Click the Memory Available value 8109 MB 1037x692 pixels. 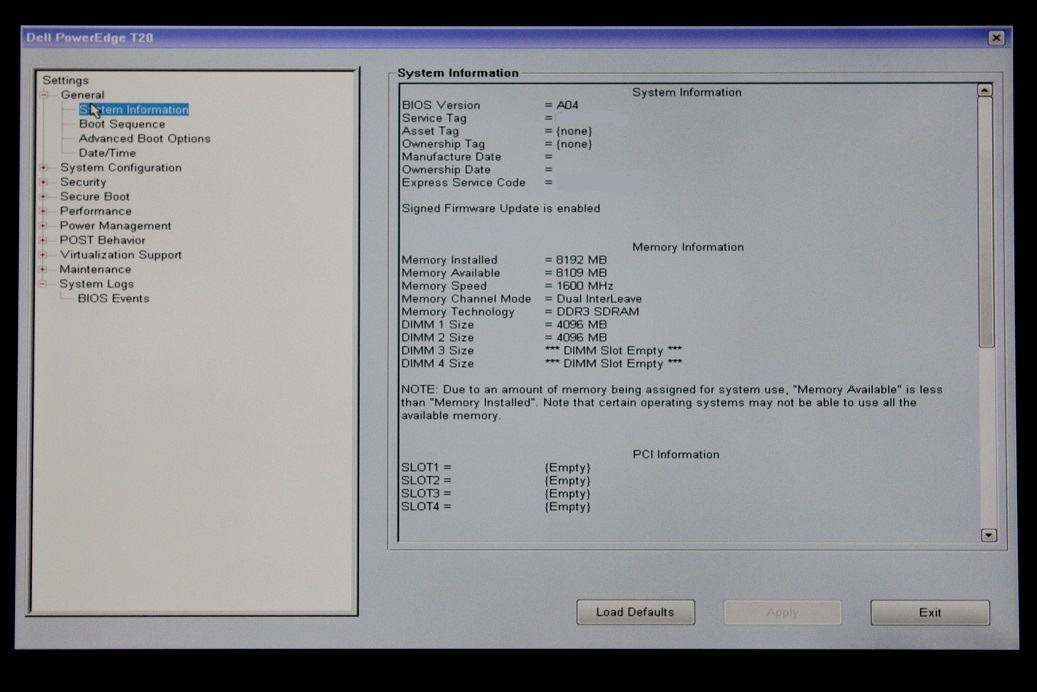[x=581, y=273]
